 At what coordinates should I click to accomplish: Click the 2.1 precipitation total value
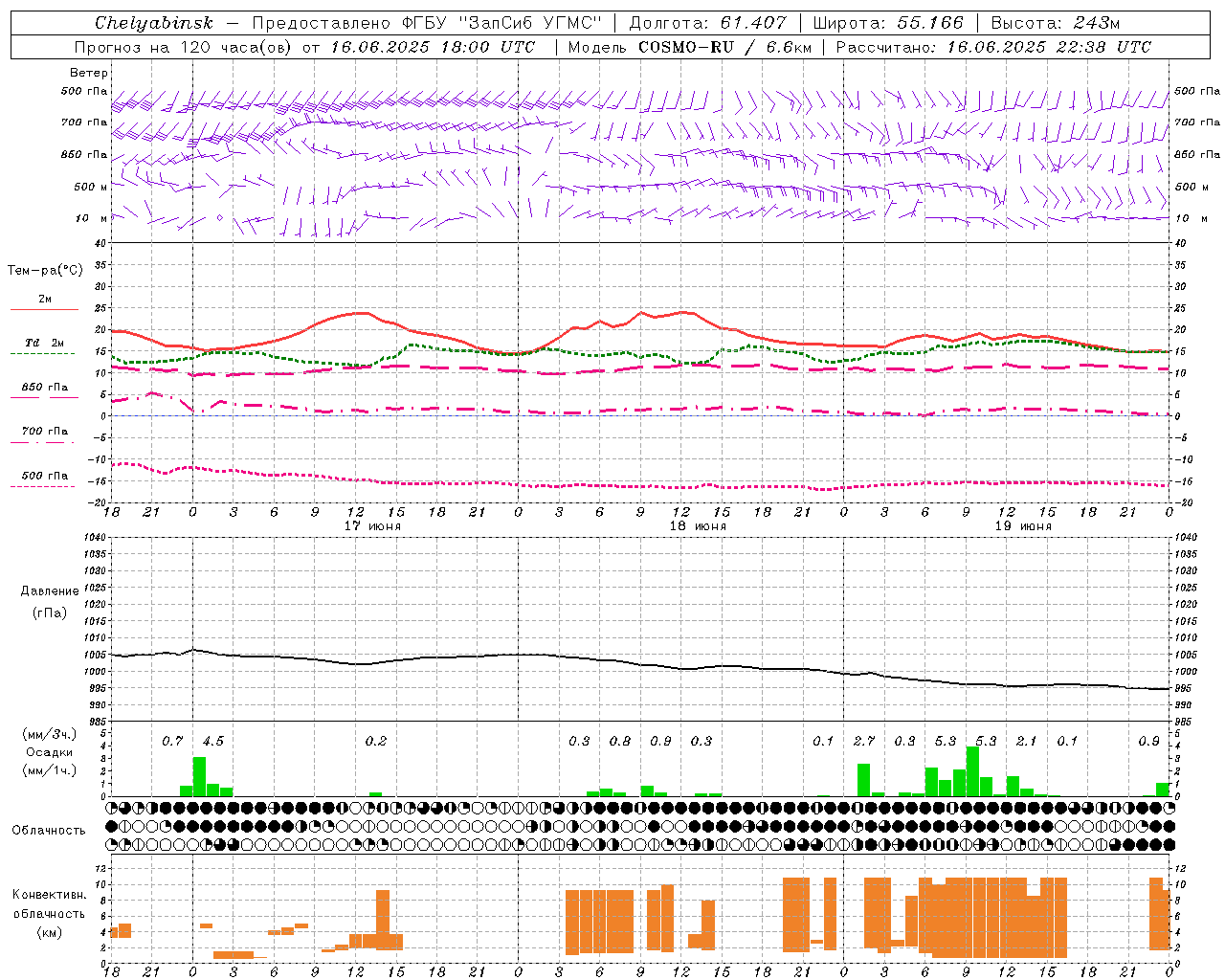click(x=1026, y=741)
